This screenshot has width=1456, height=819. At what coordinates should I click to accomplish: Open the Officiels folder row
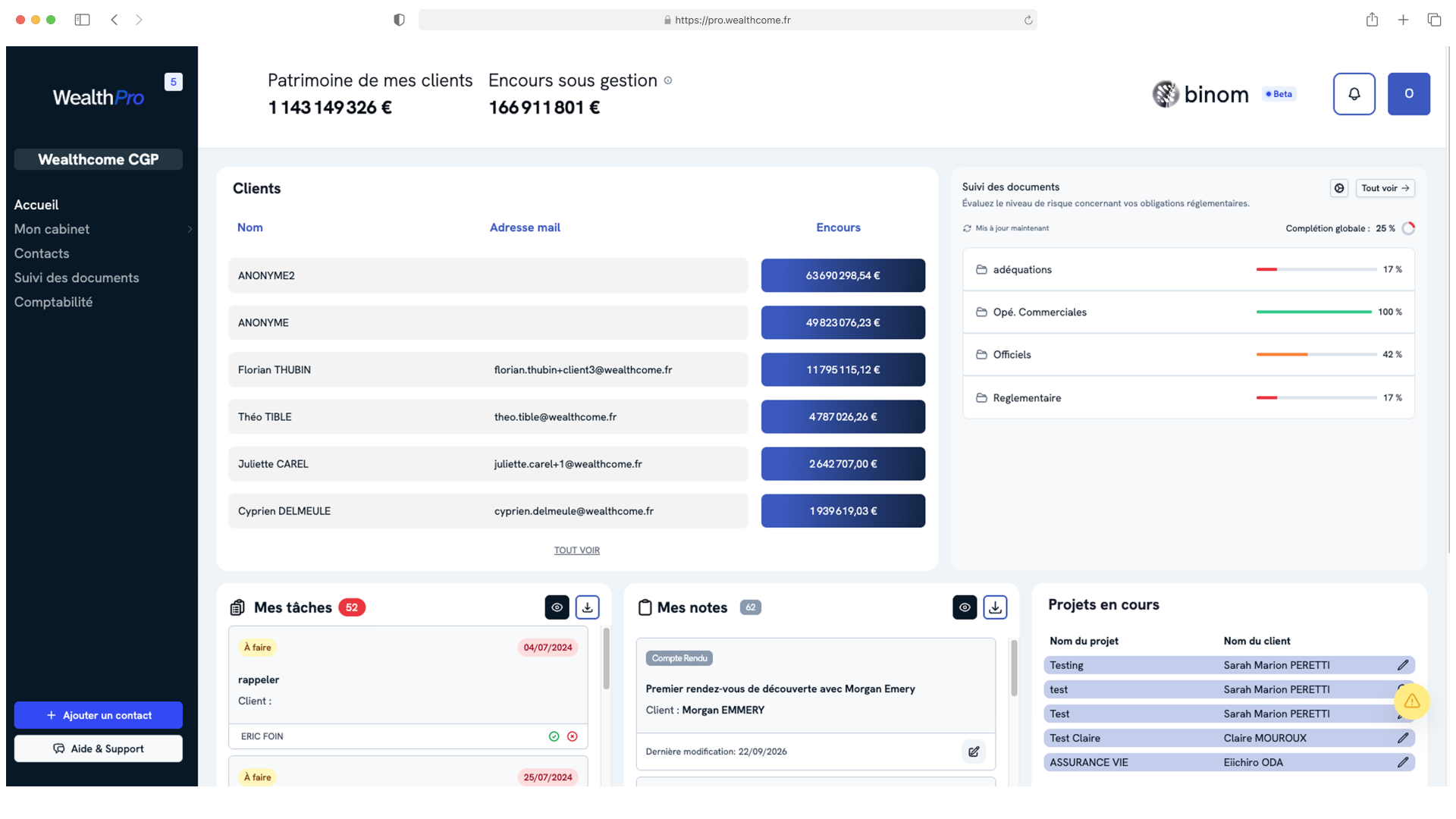pyautogui.click(x=1188, y=354)
